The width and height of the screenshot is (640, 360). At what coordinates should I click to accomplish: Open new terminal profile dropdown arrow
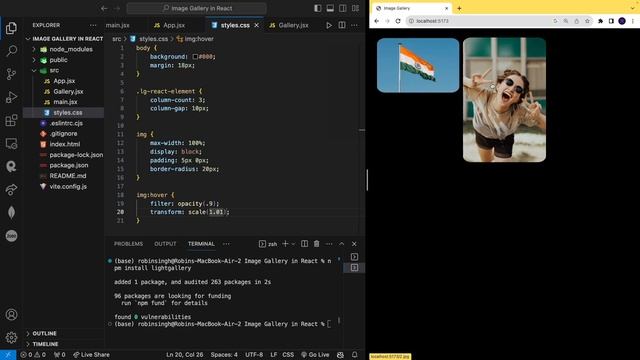click(x=293, y=244)
